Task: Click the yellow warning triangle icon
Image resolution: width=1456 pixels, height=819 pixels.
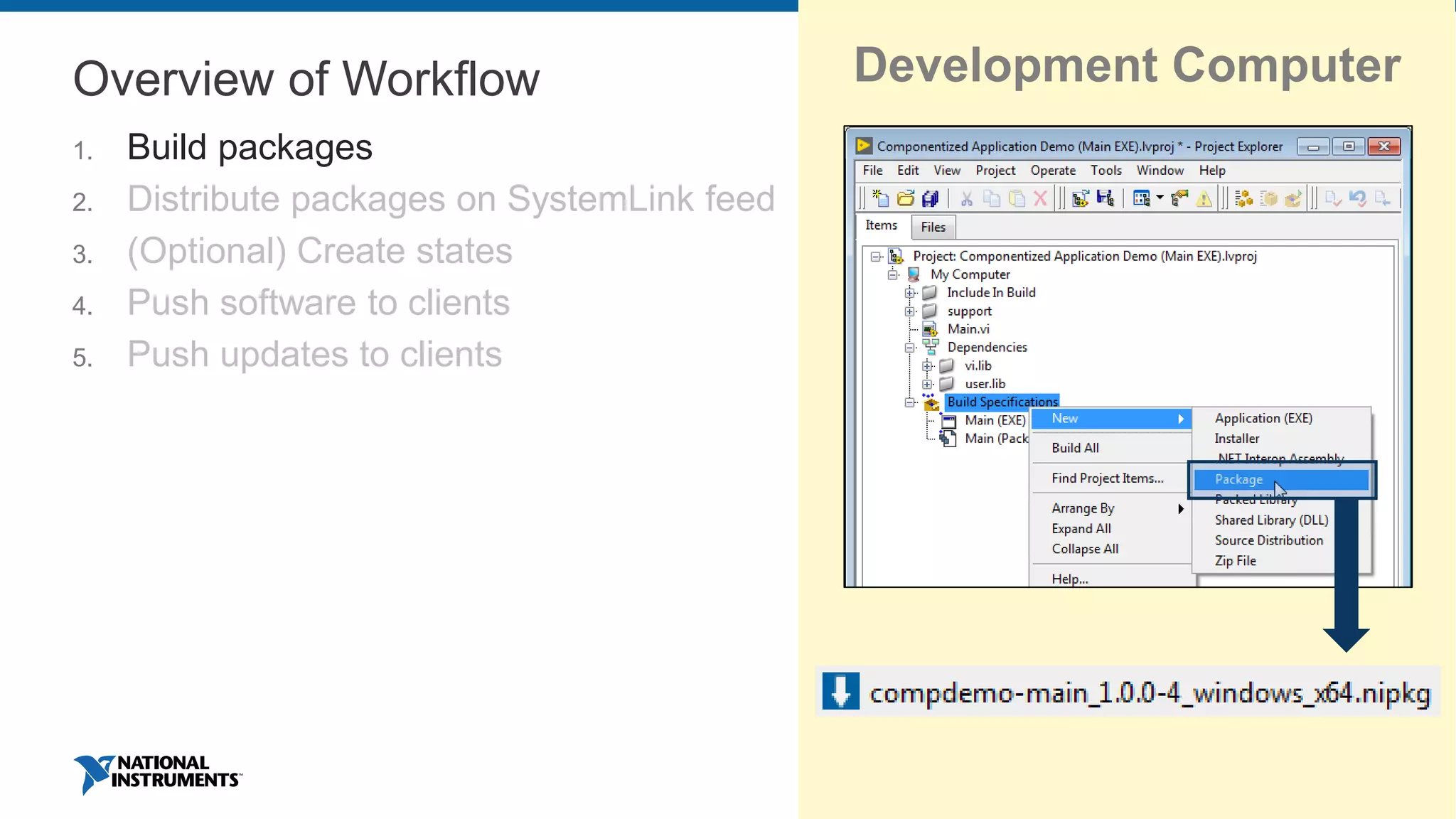Action: pyautogui.click(x=1204, y=198)
